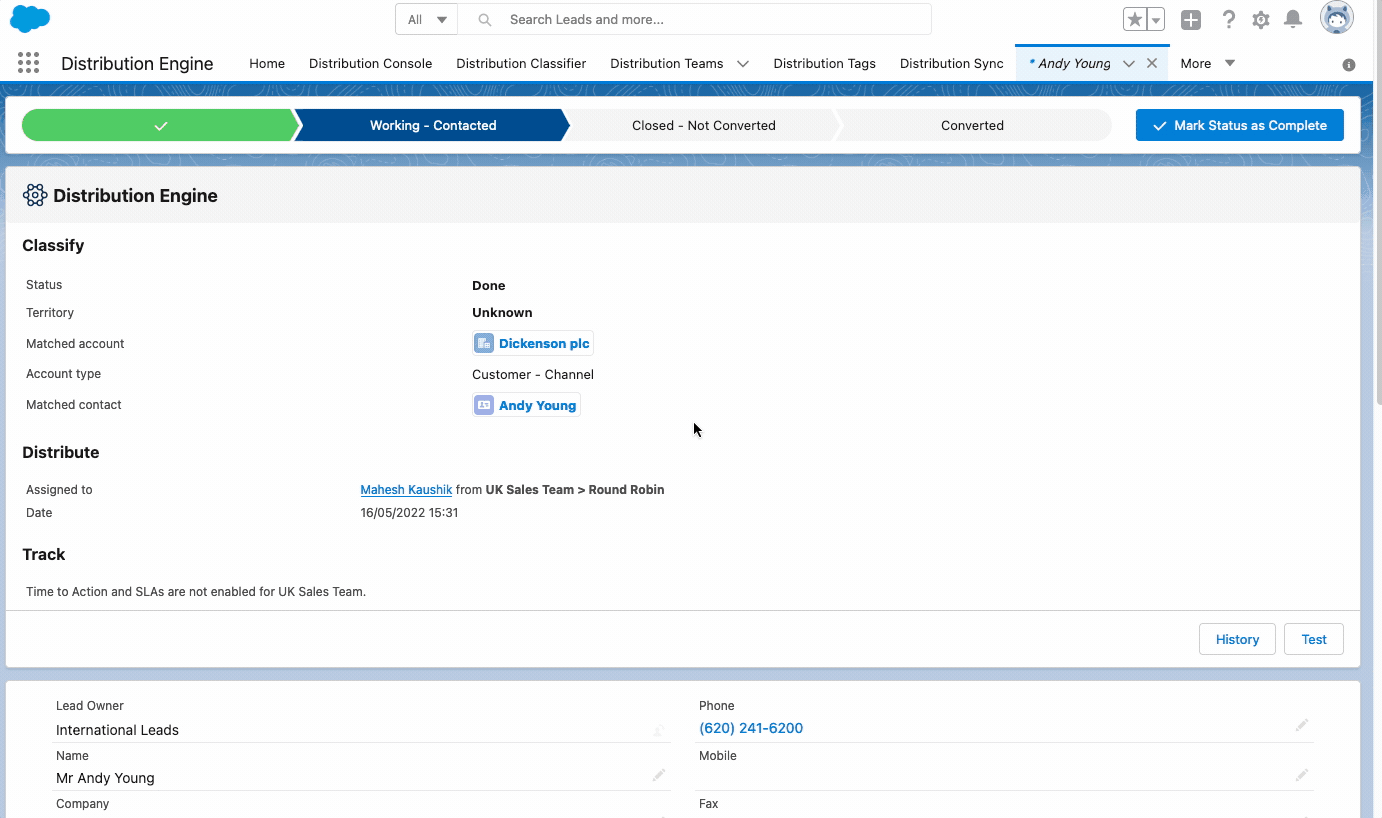Select the completed green checkmark stage
Image resolution: width=1382 pixels, height=818 pixels.
(x=160, y=125)
